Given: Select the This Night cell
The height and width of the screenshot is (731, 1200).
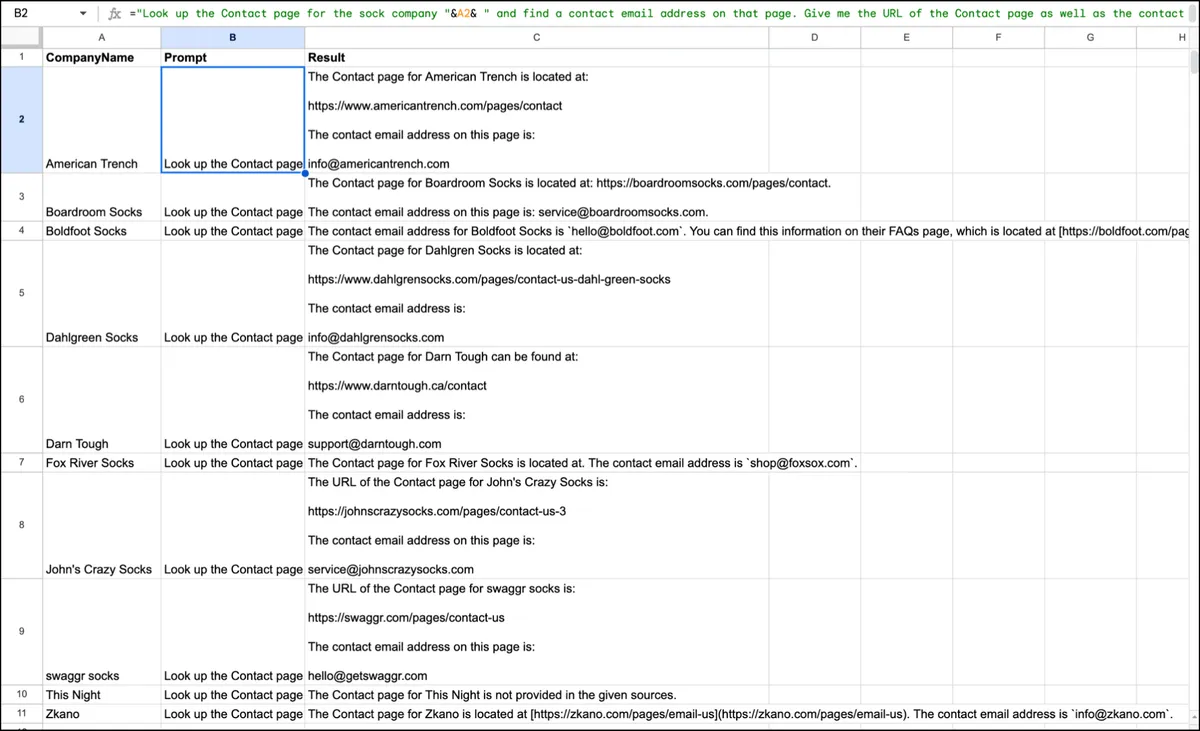Looking at the screenshot, I should [x=102, y=695].
